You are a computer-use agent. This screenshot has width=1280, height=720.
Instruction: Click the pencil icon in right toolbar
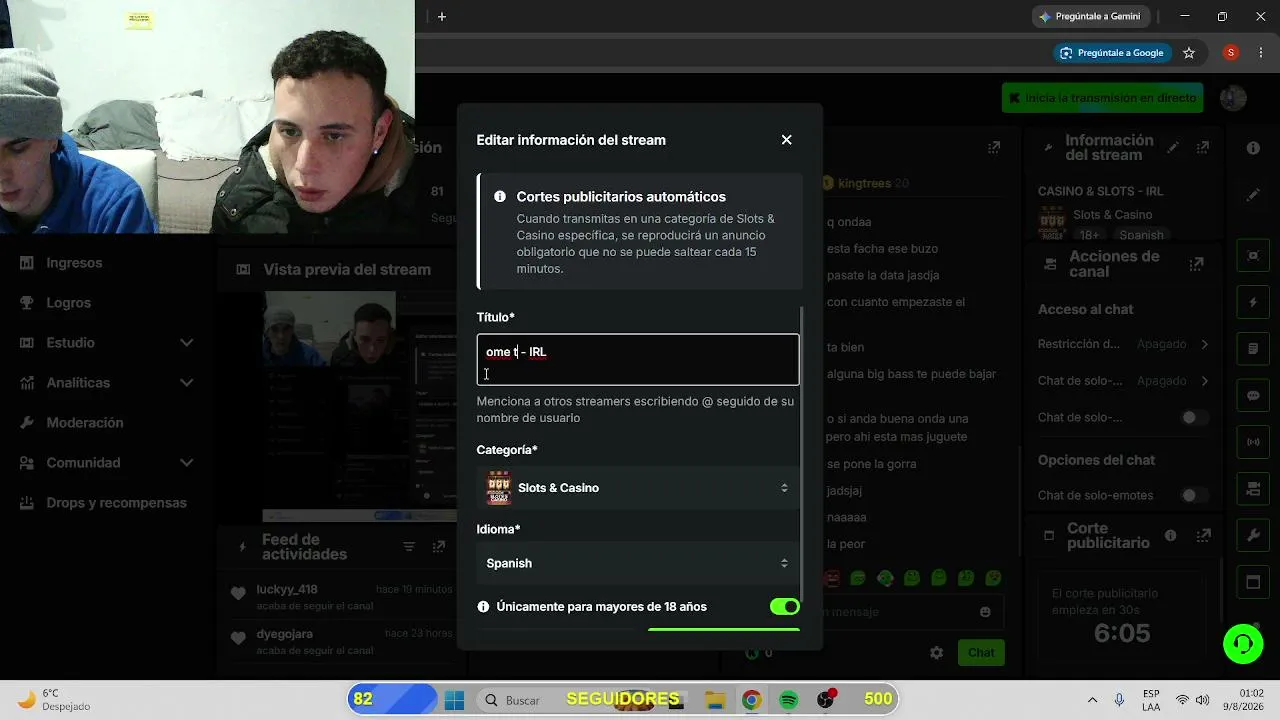1253,195
